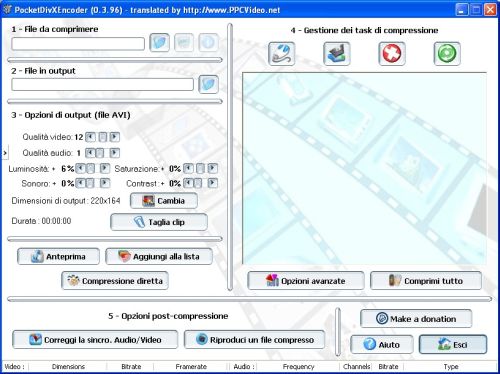500x374 pixels.
Task: Increase Sonoro percentage
Action: [105, 183]
